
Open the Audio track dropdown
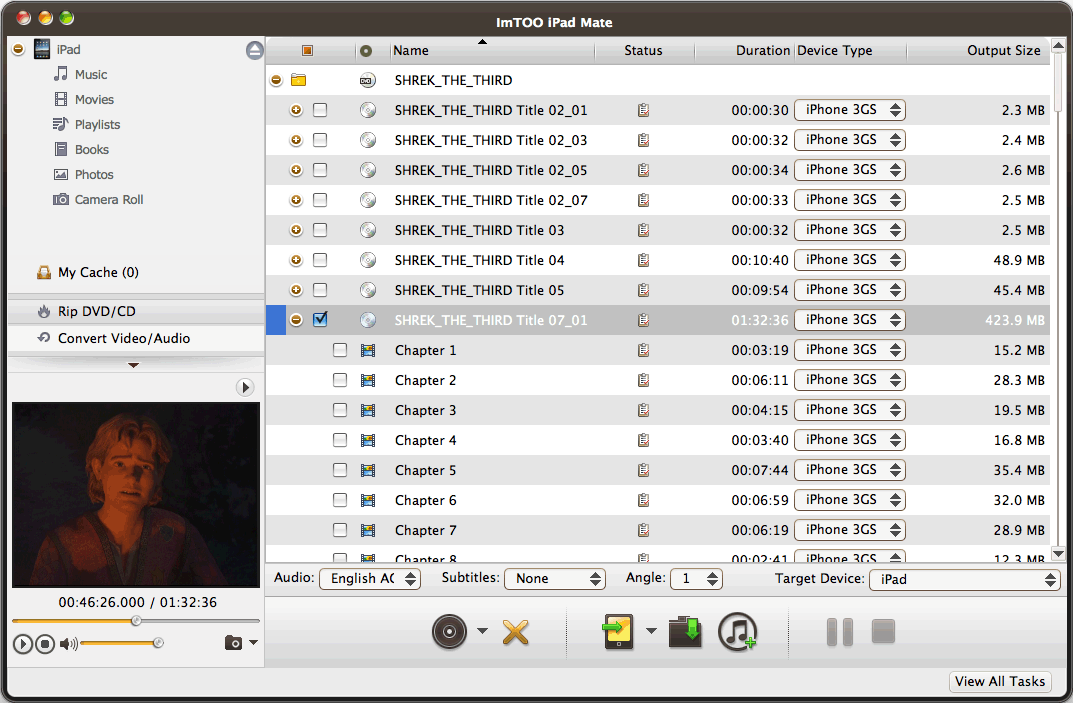370,579
